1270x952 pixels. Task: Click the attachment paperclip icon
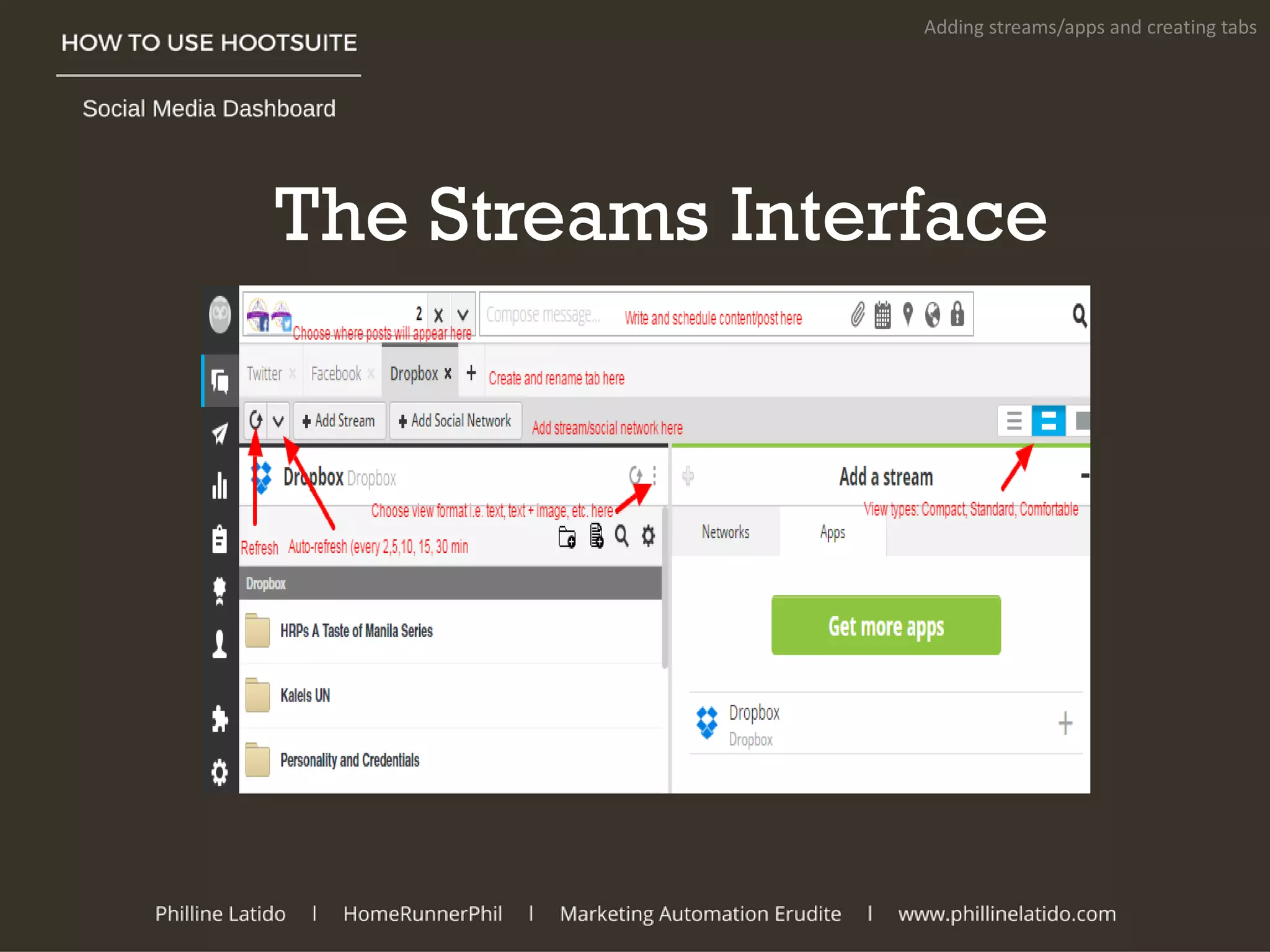858,315
